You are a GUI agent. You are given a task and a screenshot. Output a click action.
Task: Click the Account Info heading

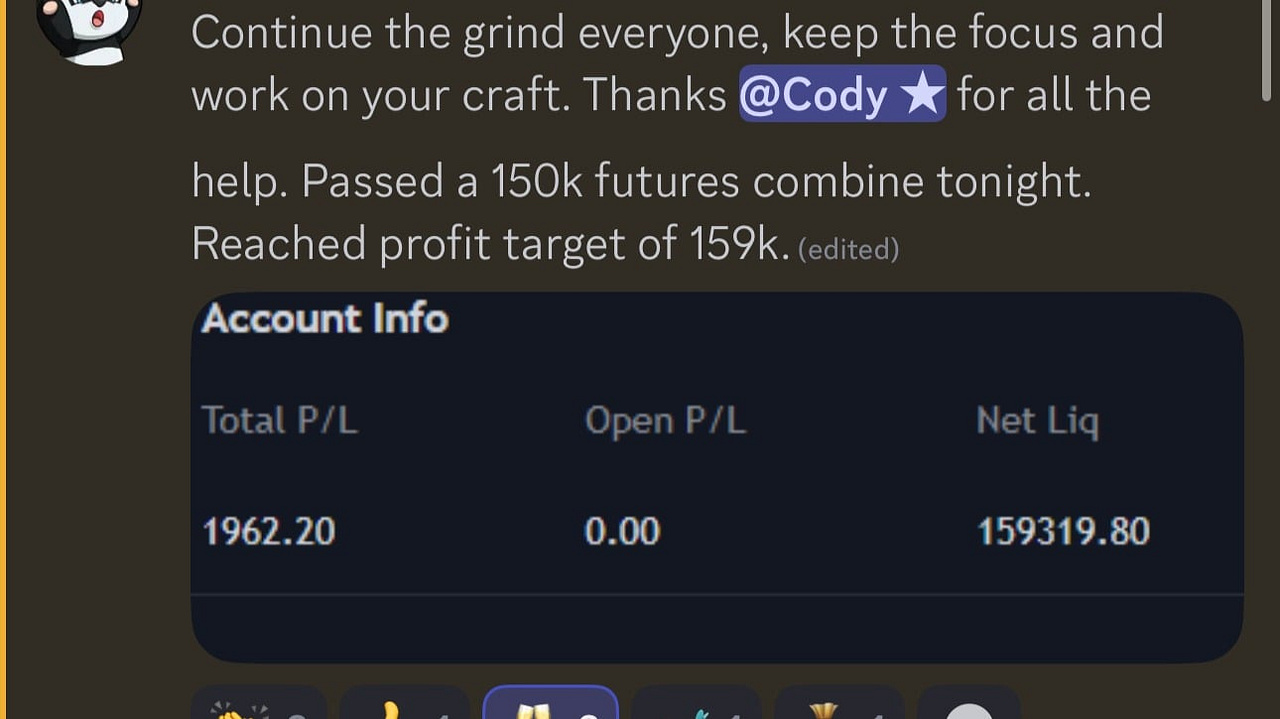[325, 318]
